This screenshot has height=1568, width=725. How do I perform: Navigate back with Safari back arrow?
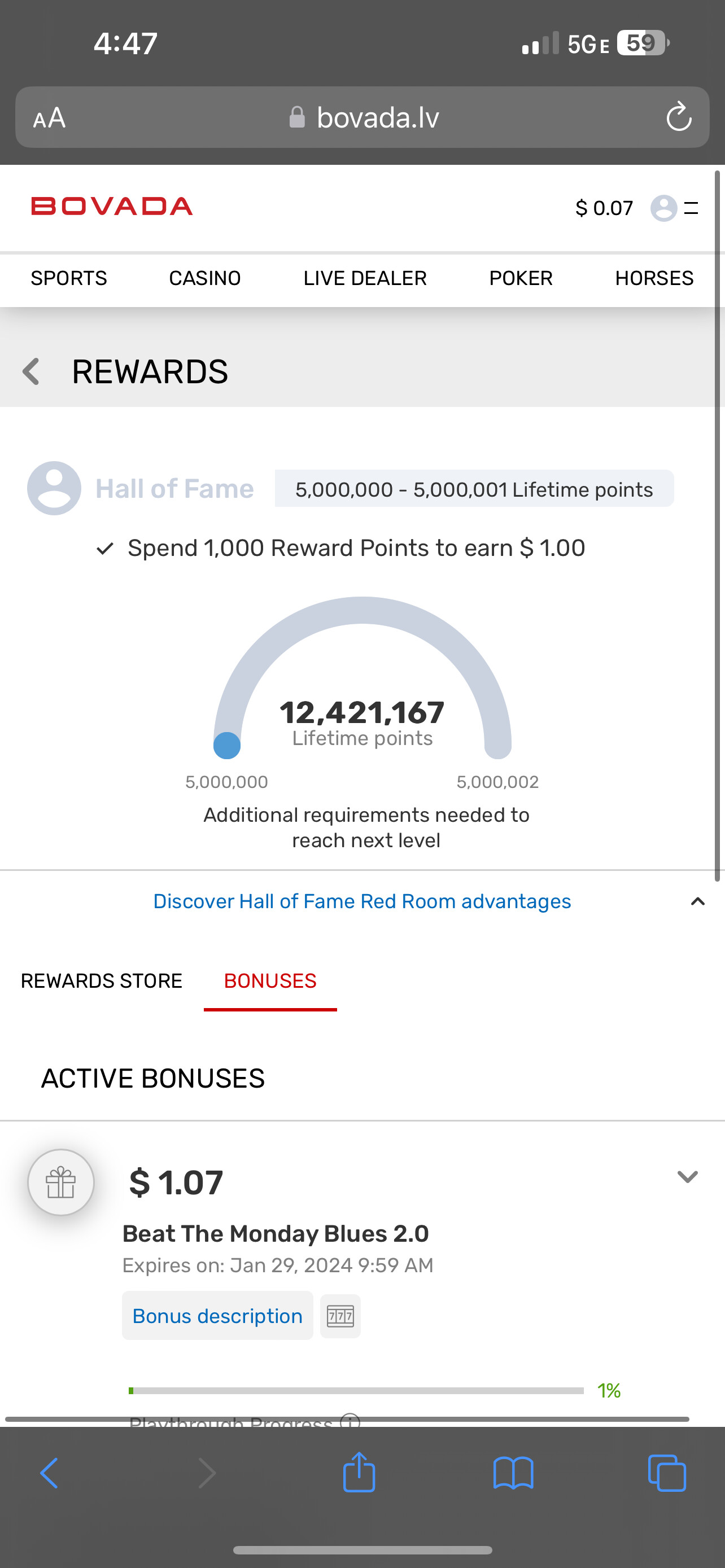point(49,1473)
